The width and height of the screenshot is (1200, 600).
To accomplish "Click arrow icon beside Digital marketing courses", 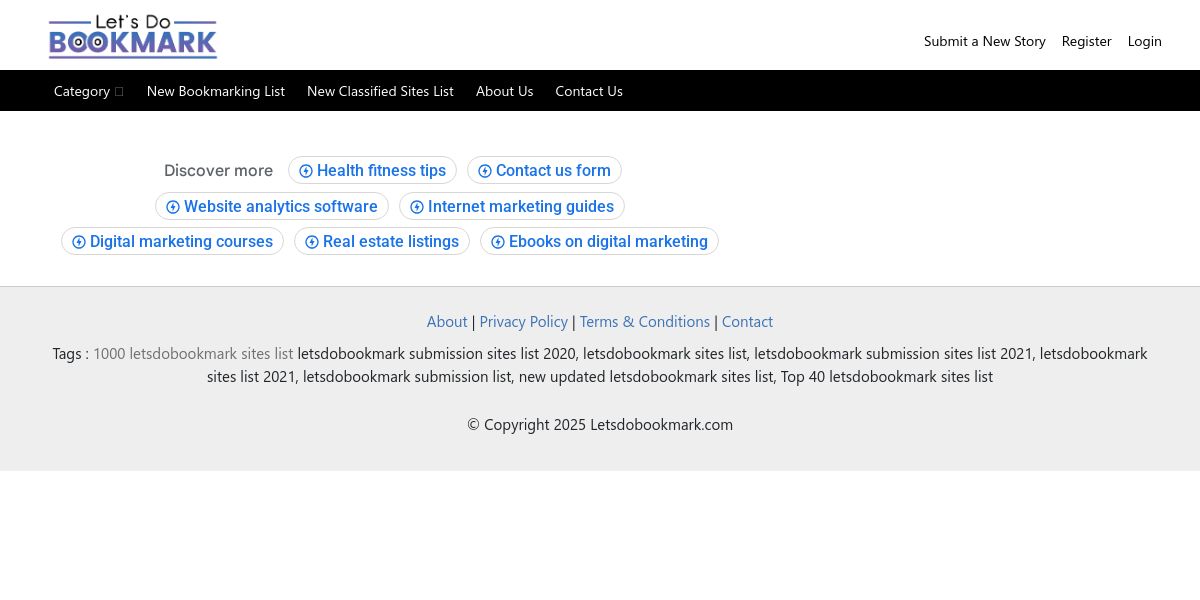I will (79, 242).
